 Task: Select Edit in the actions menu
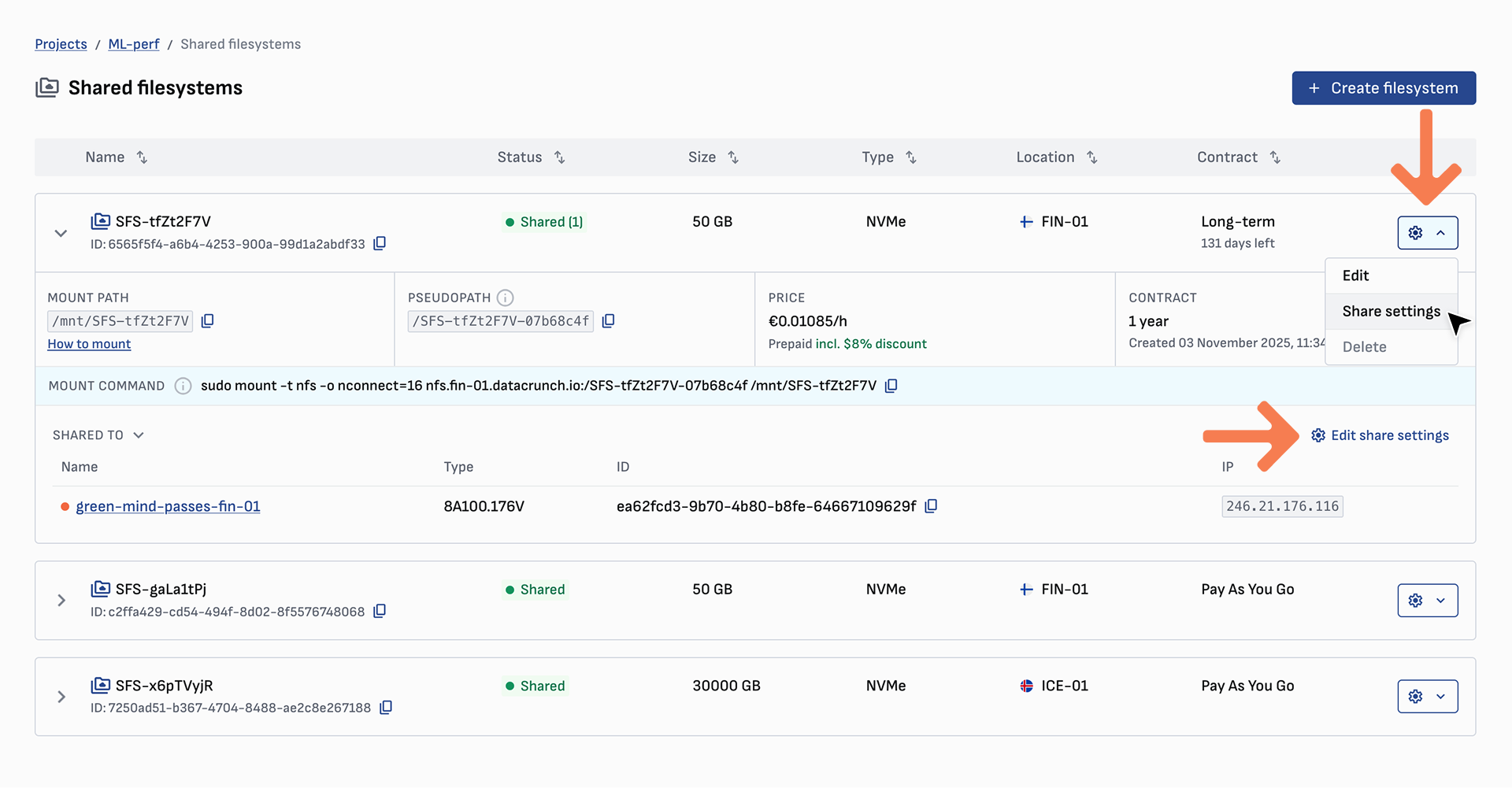point(1355,276)
